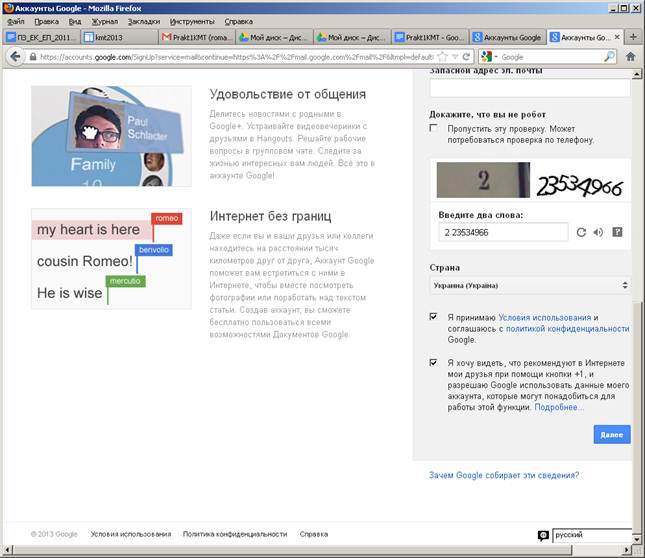
Task: Bookmark page with the star icon
Action: pyautogui.click(x=443, y=57)
